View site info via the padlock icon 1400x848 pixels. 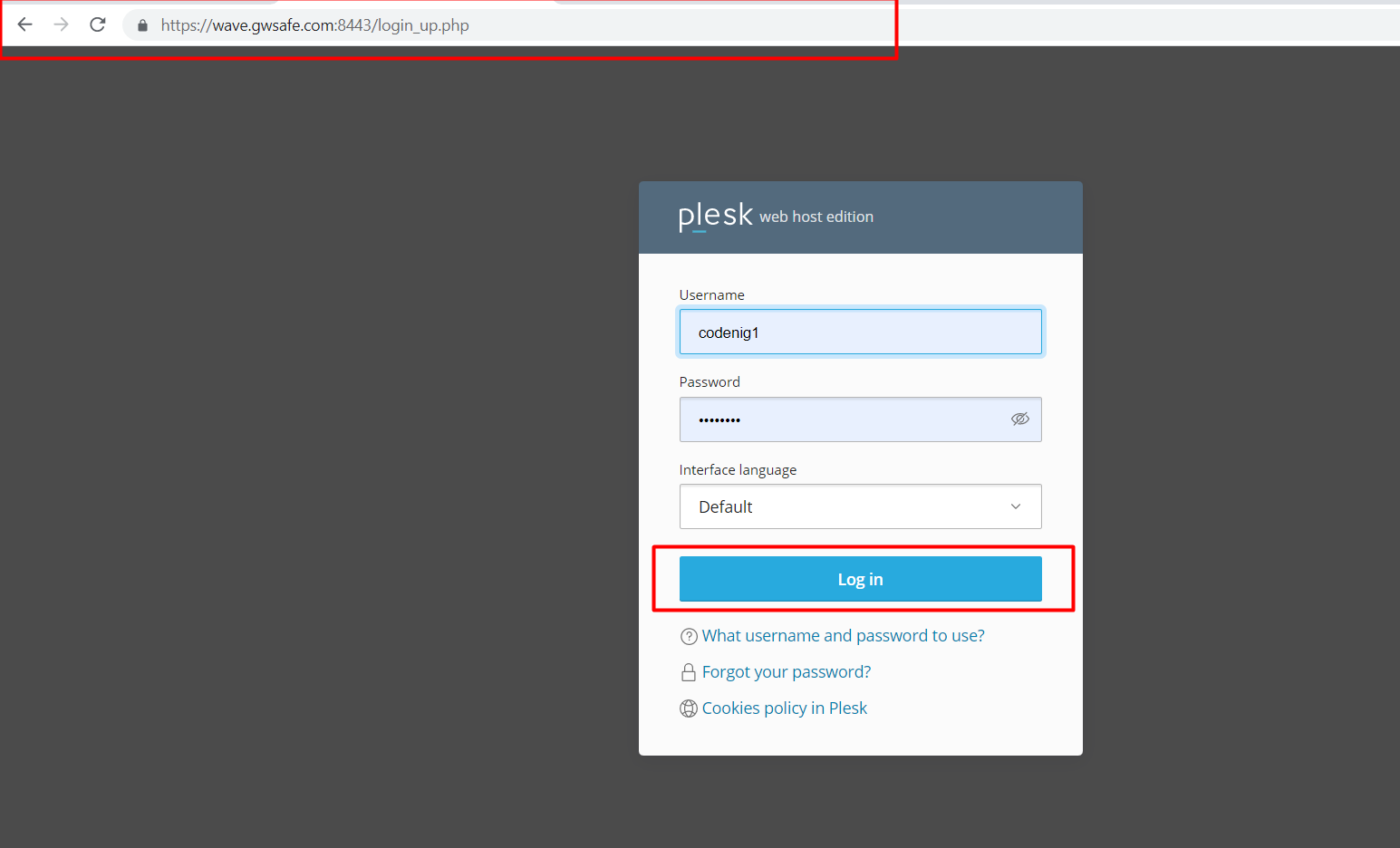click(x=142, y=25)
